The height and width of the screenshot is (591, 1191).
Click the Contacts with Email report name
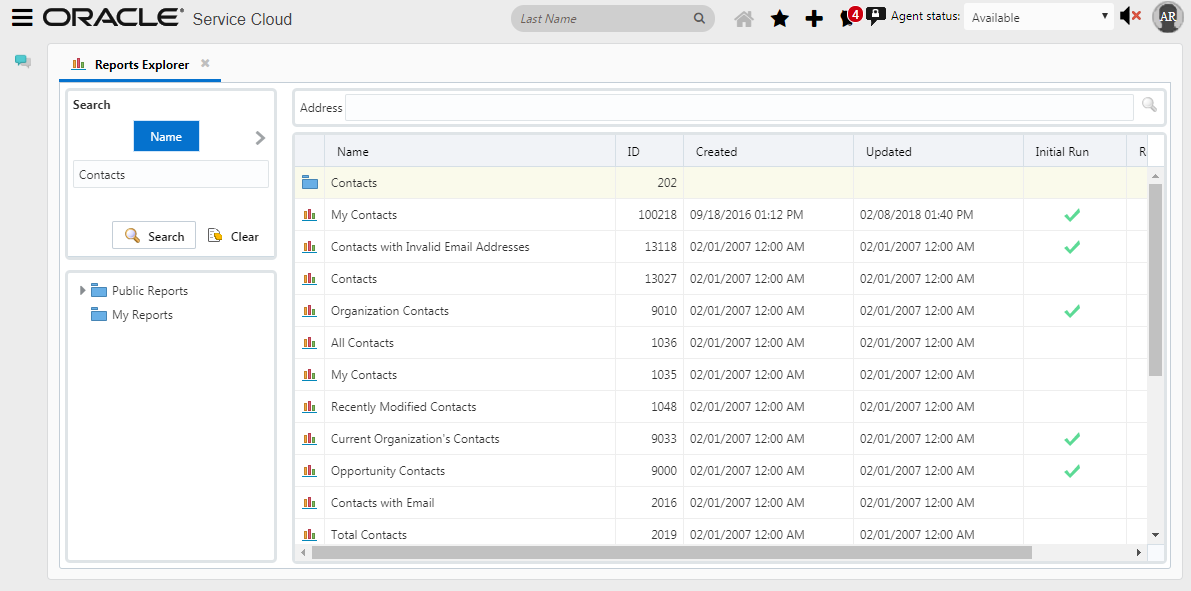382,502
